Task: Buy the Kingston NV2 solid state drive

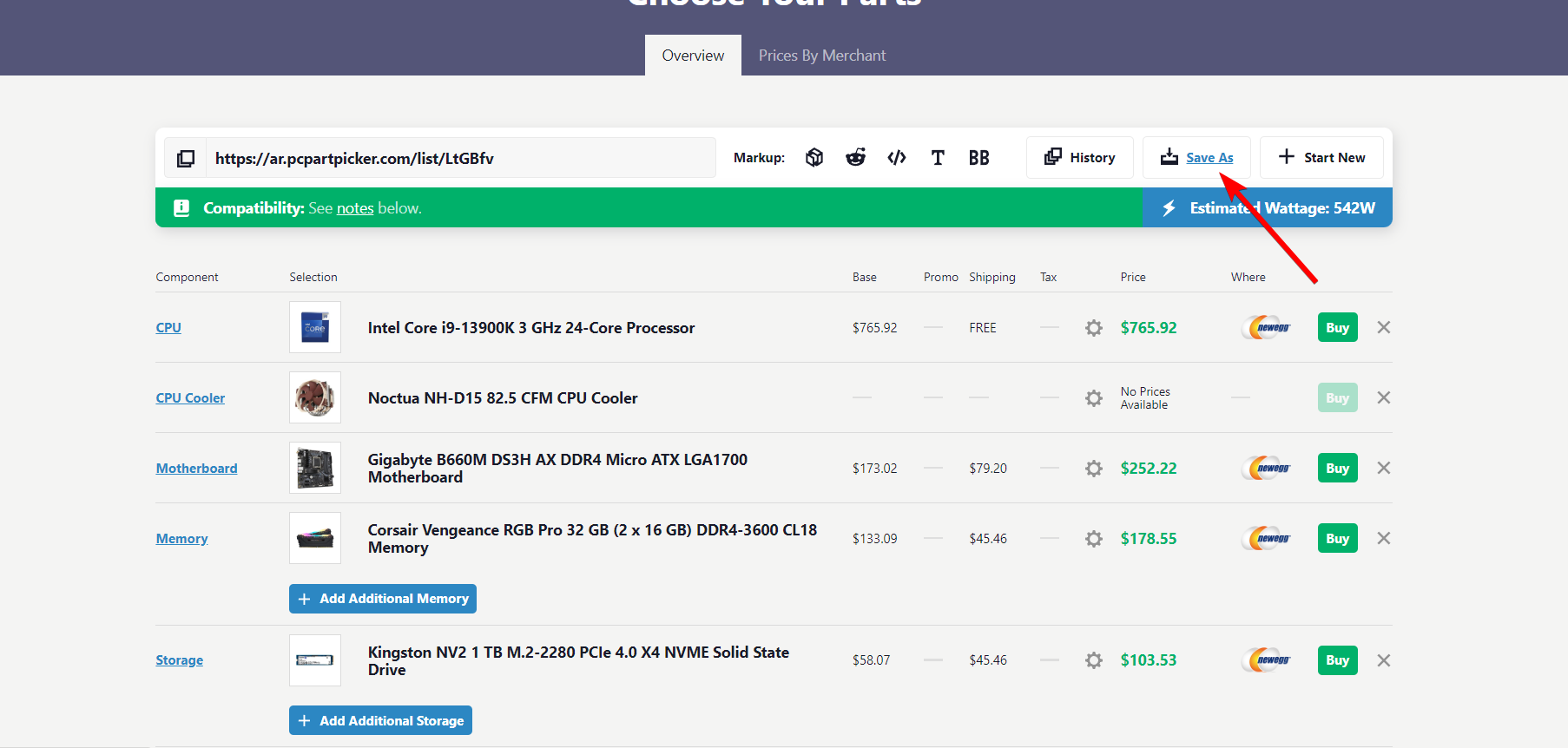Action: click(x=1337, y=660)
